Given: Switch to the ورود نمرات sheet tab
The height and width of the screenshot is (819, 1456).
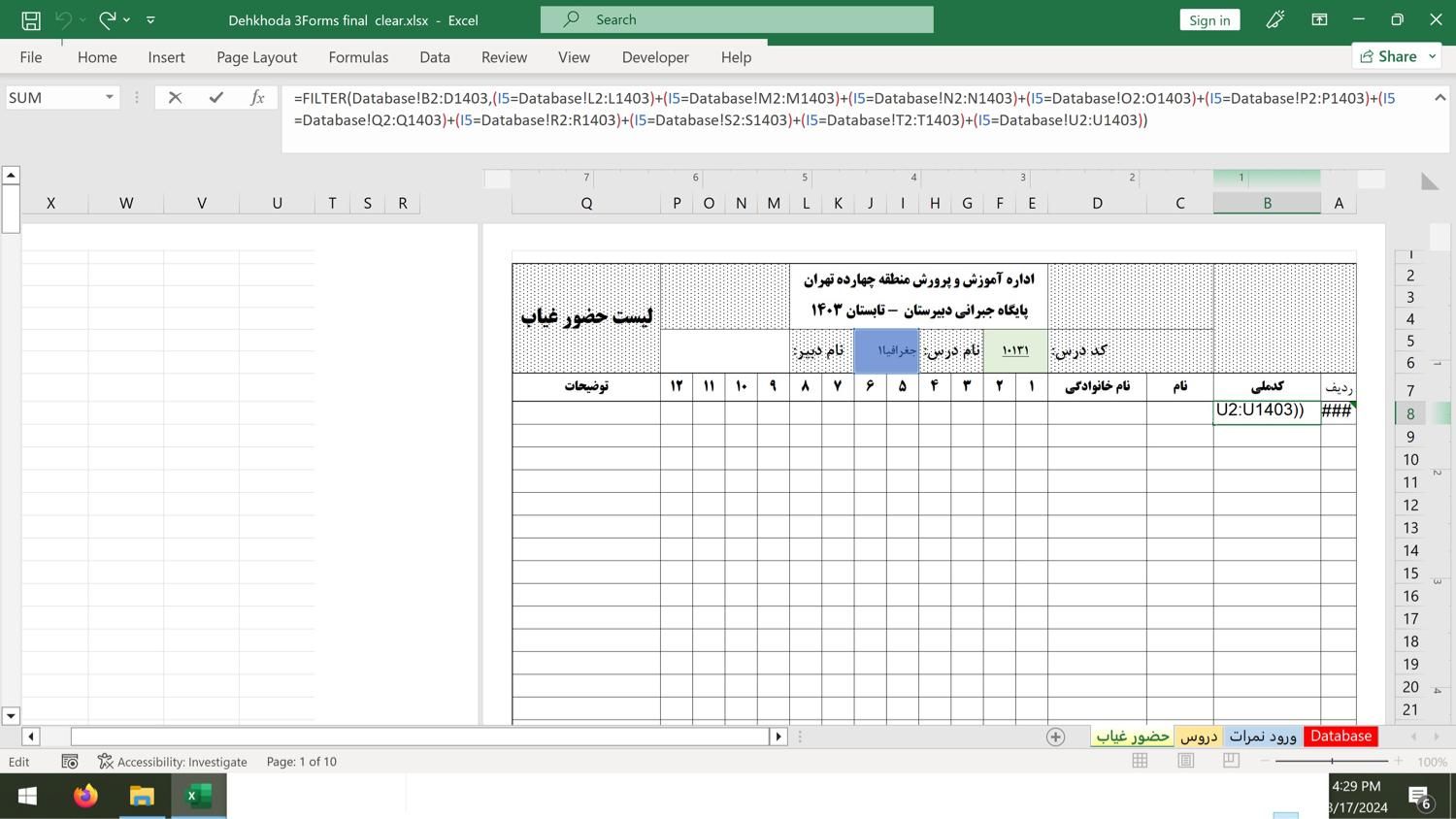Looking at the screenshot, I should click(1263, 737).
